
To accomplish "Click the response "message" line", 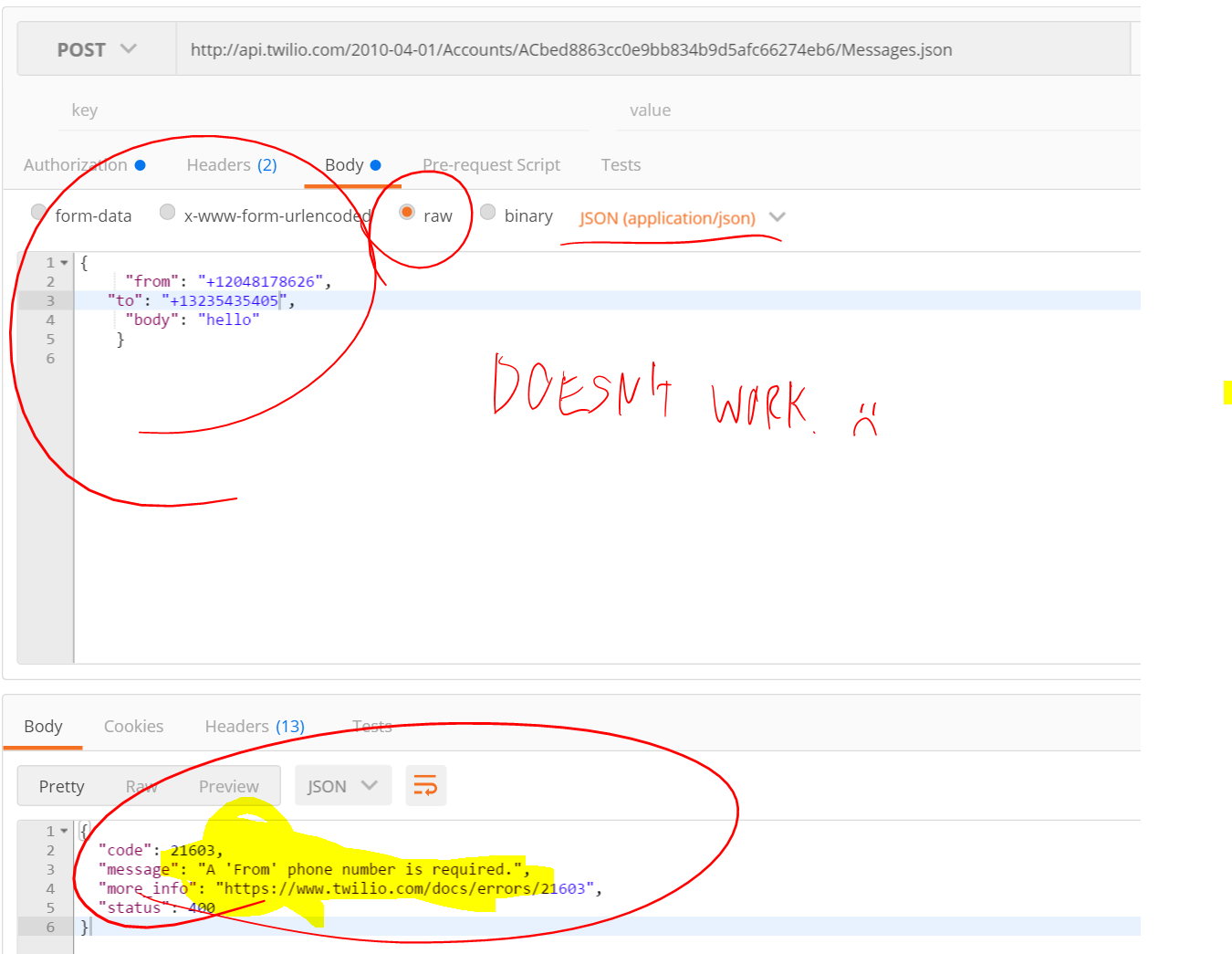I will click(315, 869).
